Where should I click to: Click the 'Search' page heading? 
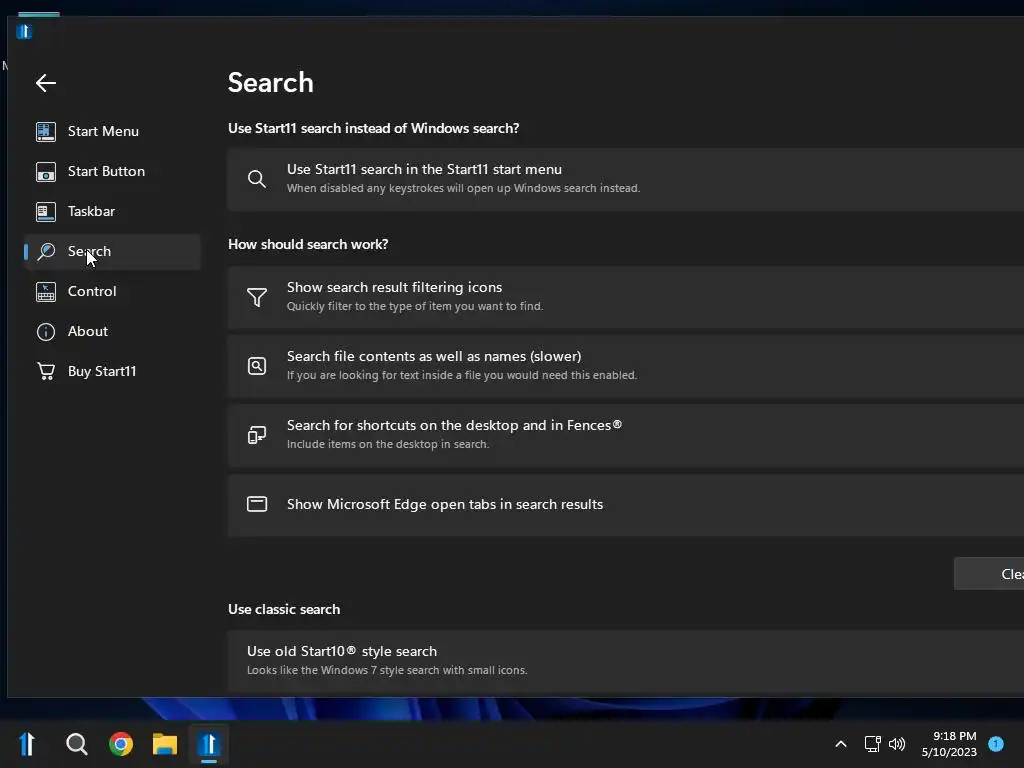[270, 83]
